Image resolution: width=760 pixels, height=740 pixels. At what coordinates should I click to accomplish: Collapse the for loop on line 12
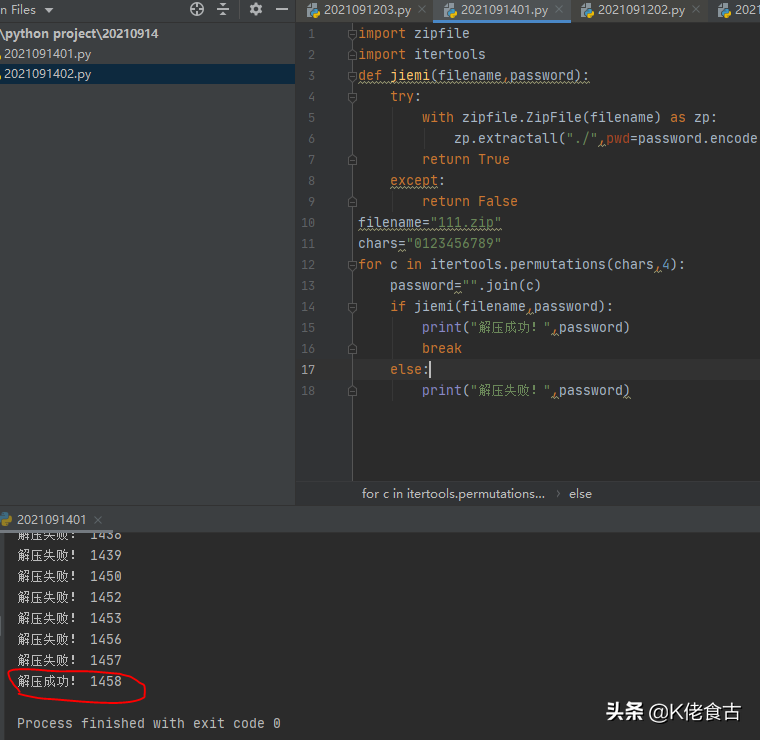351,265
